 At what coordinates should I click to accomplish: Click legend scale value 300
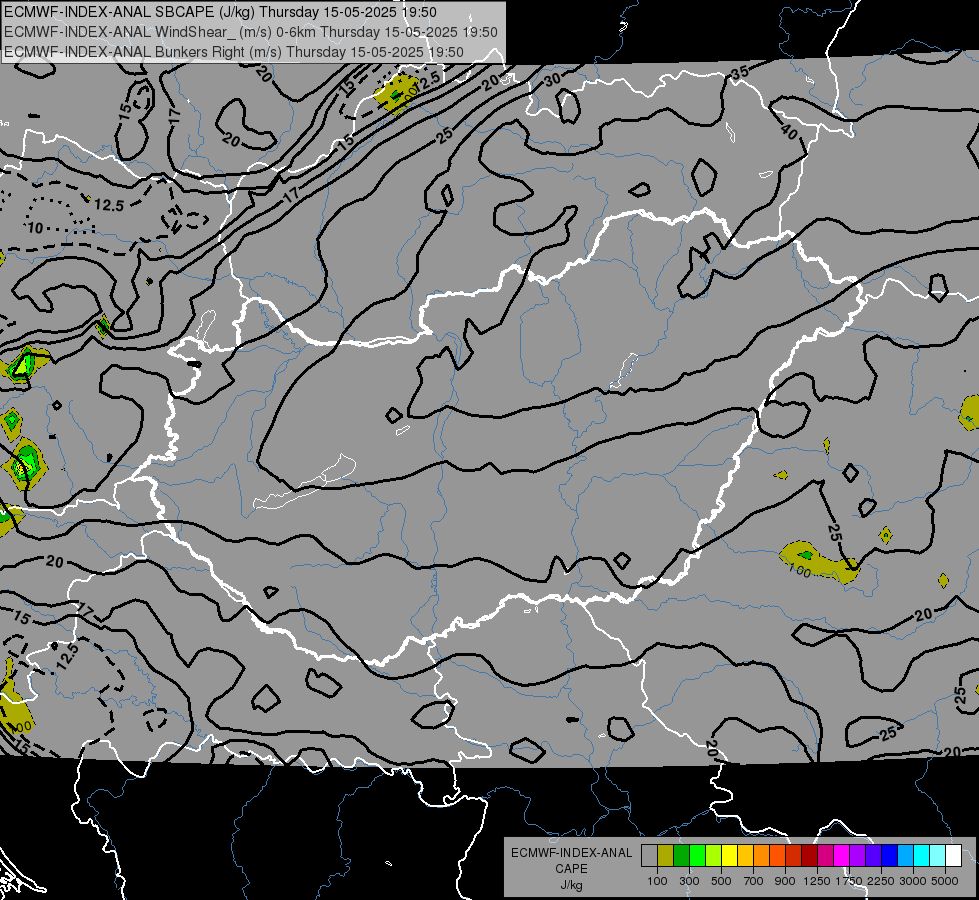689,881
